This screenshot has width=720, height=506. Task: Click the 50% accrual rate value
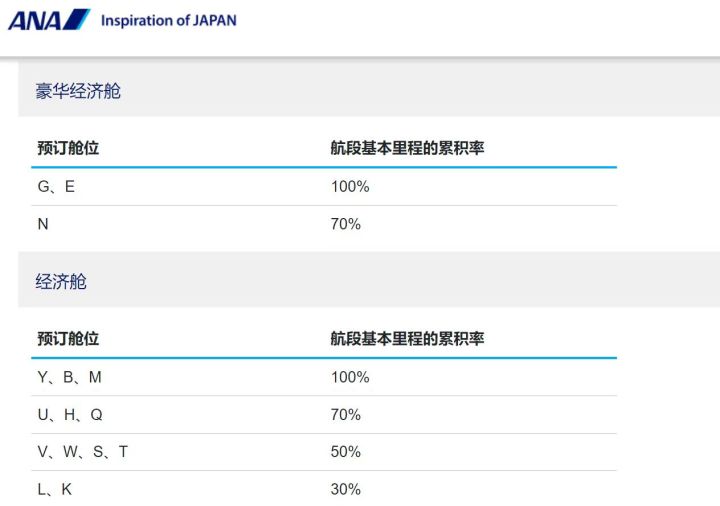point(345,452)
